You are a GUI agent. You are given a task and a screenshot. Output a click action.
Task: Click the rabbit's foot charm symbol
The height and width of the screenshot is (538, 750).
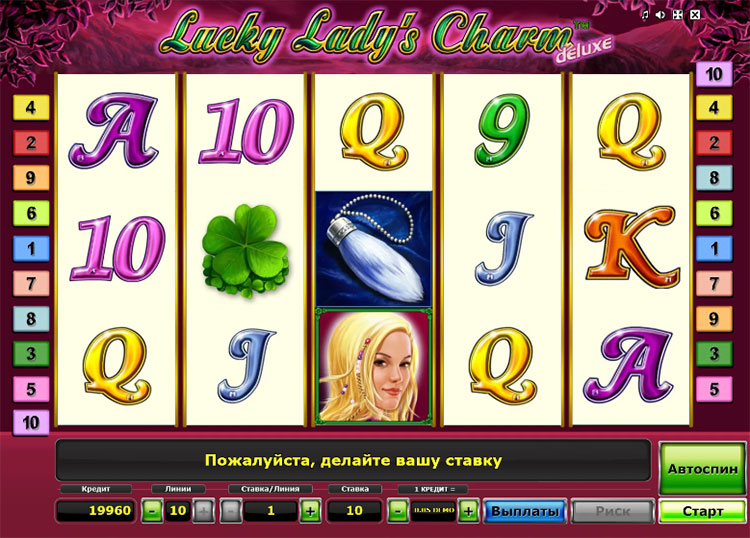[374, 249]
